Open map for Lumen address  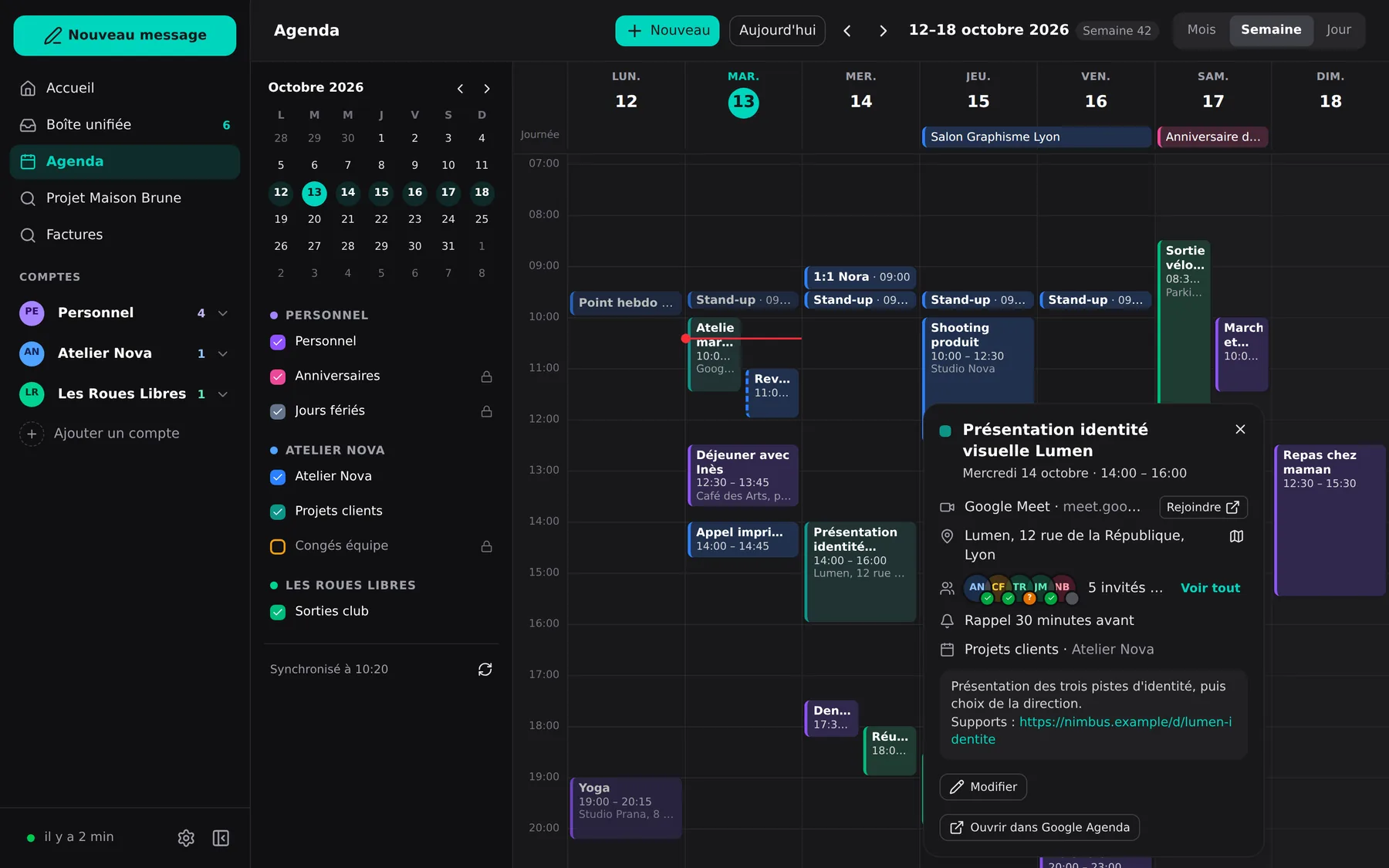1236,536
